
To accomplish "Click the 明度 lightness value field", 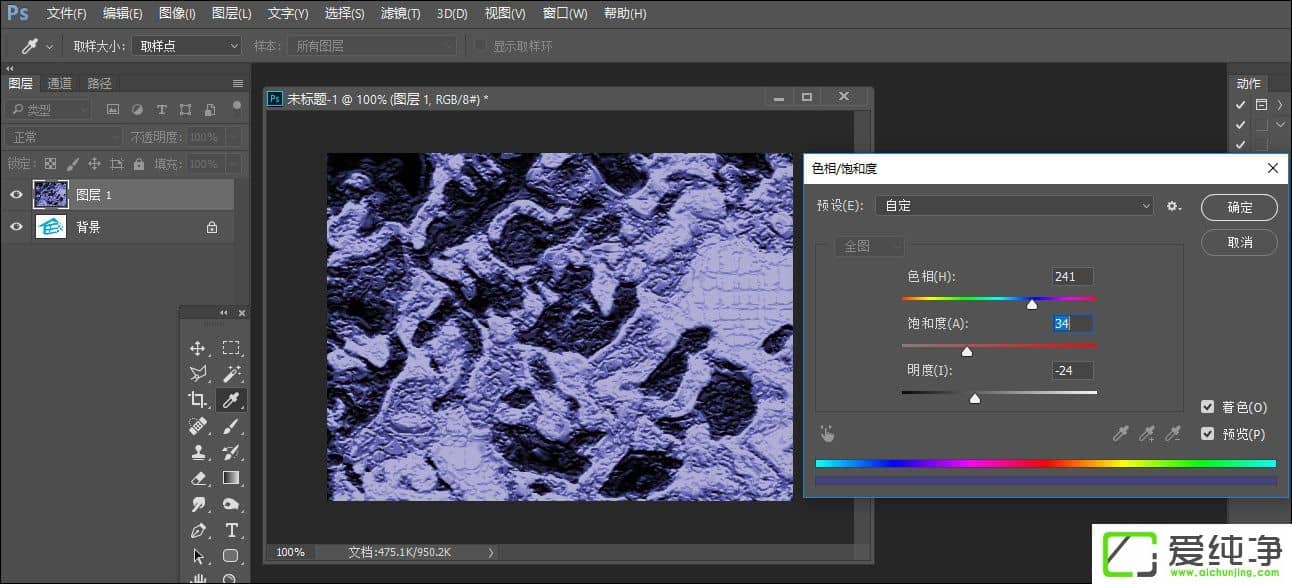I will (1072, 370).
